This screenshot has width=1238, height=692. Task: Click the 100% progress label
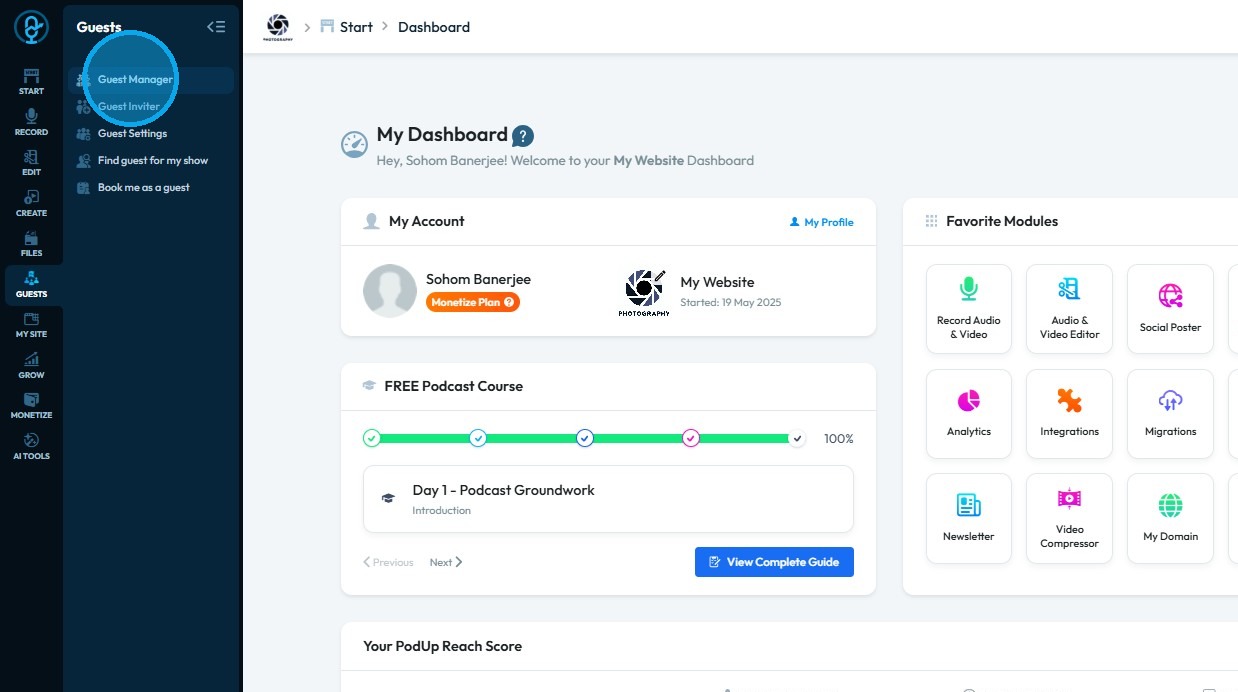[x=839, y=439]
